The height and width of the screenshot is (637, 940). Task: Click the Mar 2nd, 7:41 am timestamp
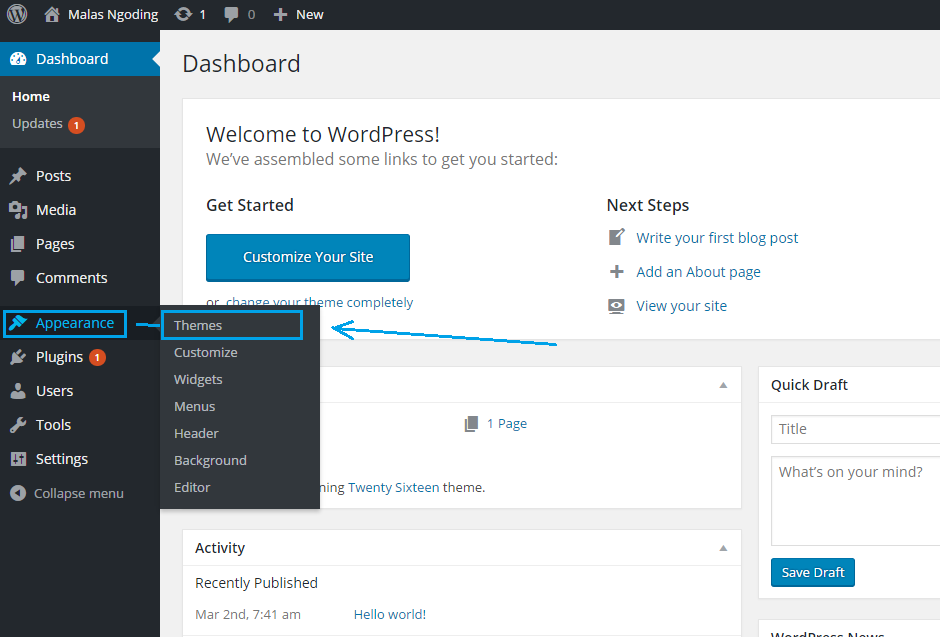tap(248, 614)
